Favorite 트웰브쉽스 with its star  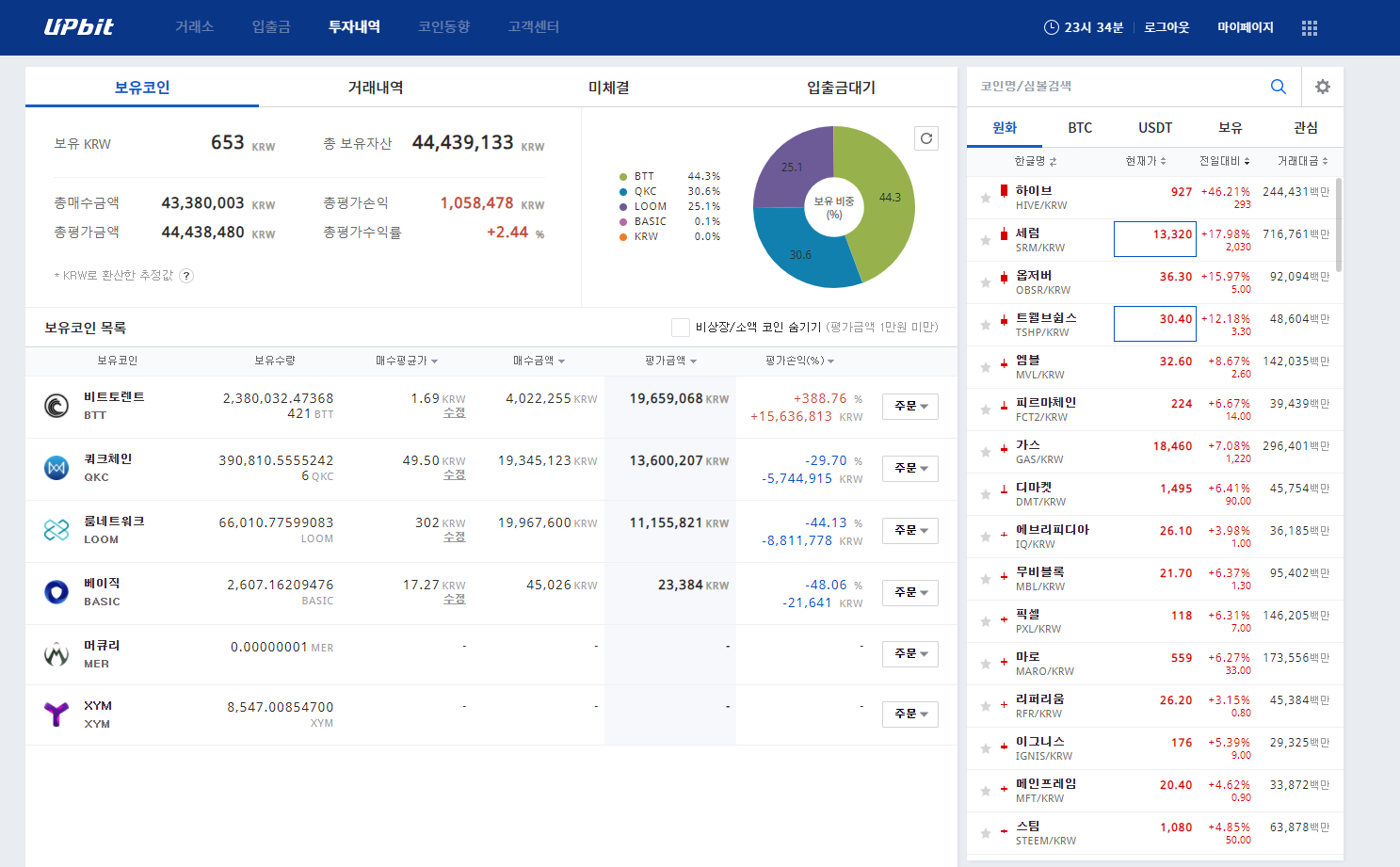985,325
